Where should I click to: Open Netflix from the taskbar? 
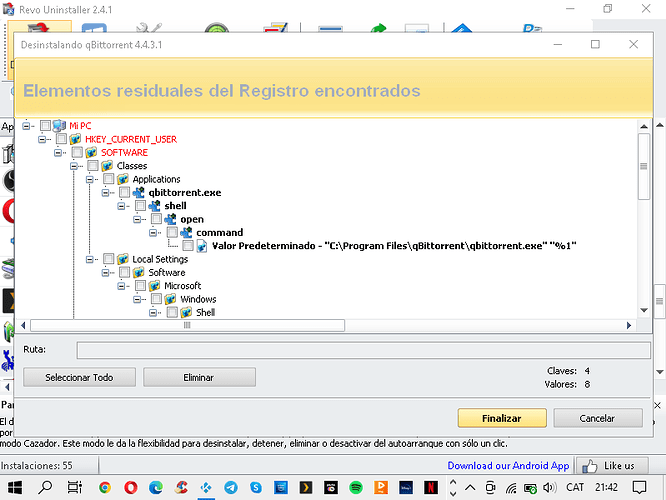pyautogui.click(x=431, y=487)
